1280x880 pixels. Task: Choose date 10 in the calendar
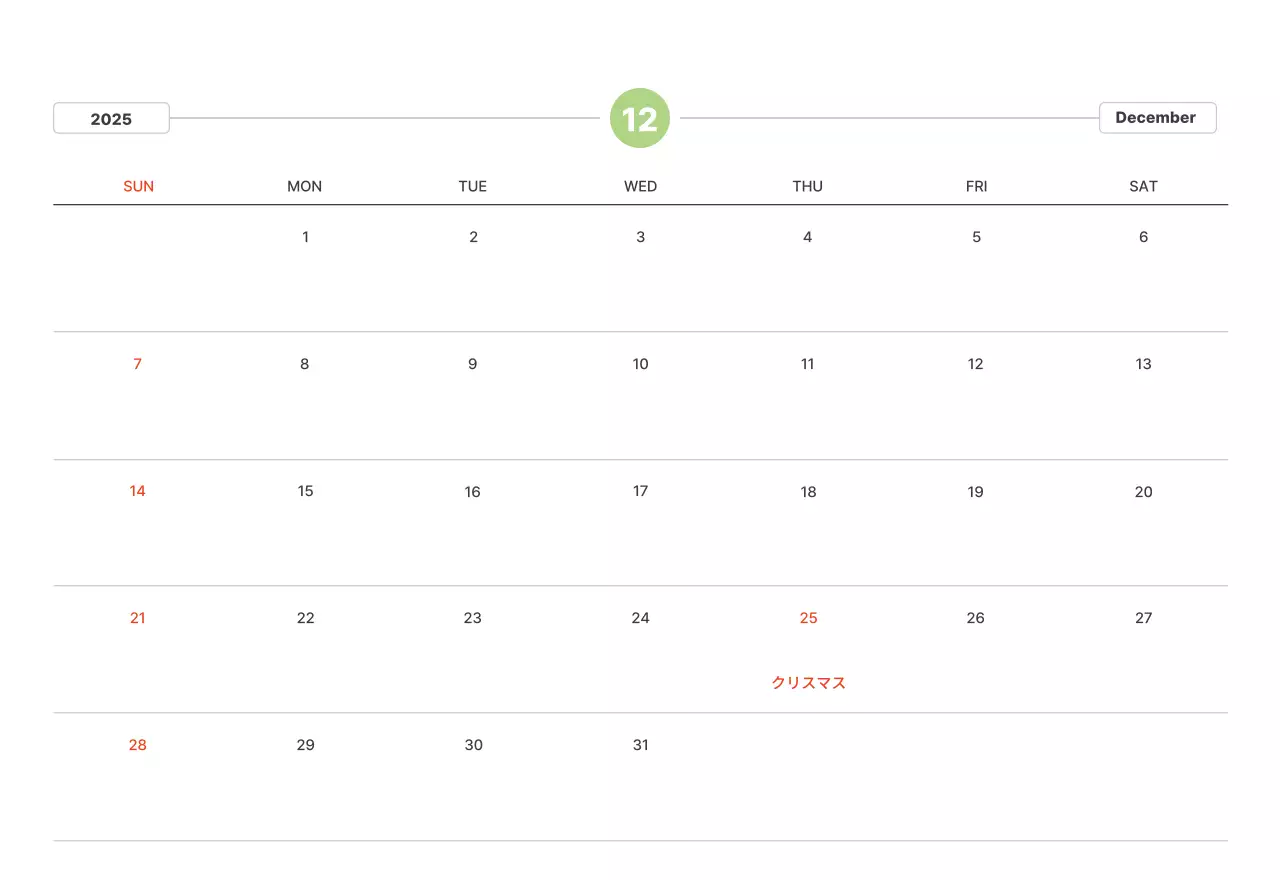(x=640, y=364)
